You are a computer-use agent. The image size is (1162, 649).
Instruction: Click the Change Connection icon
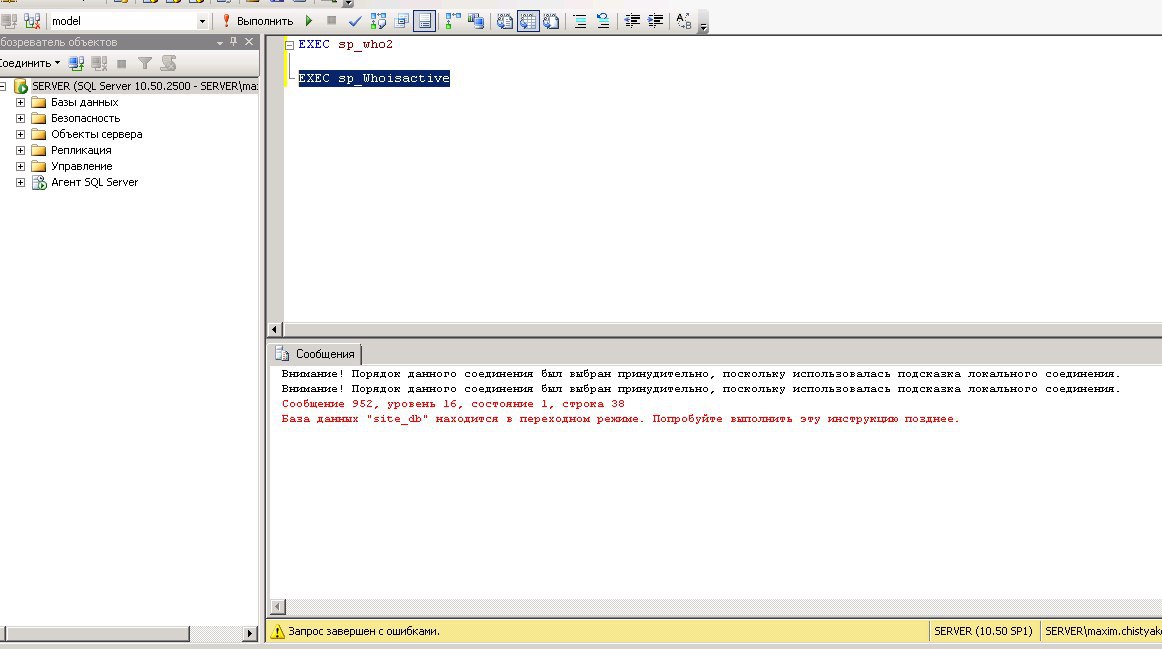point(33,20)
